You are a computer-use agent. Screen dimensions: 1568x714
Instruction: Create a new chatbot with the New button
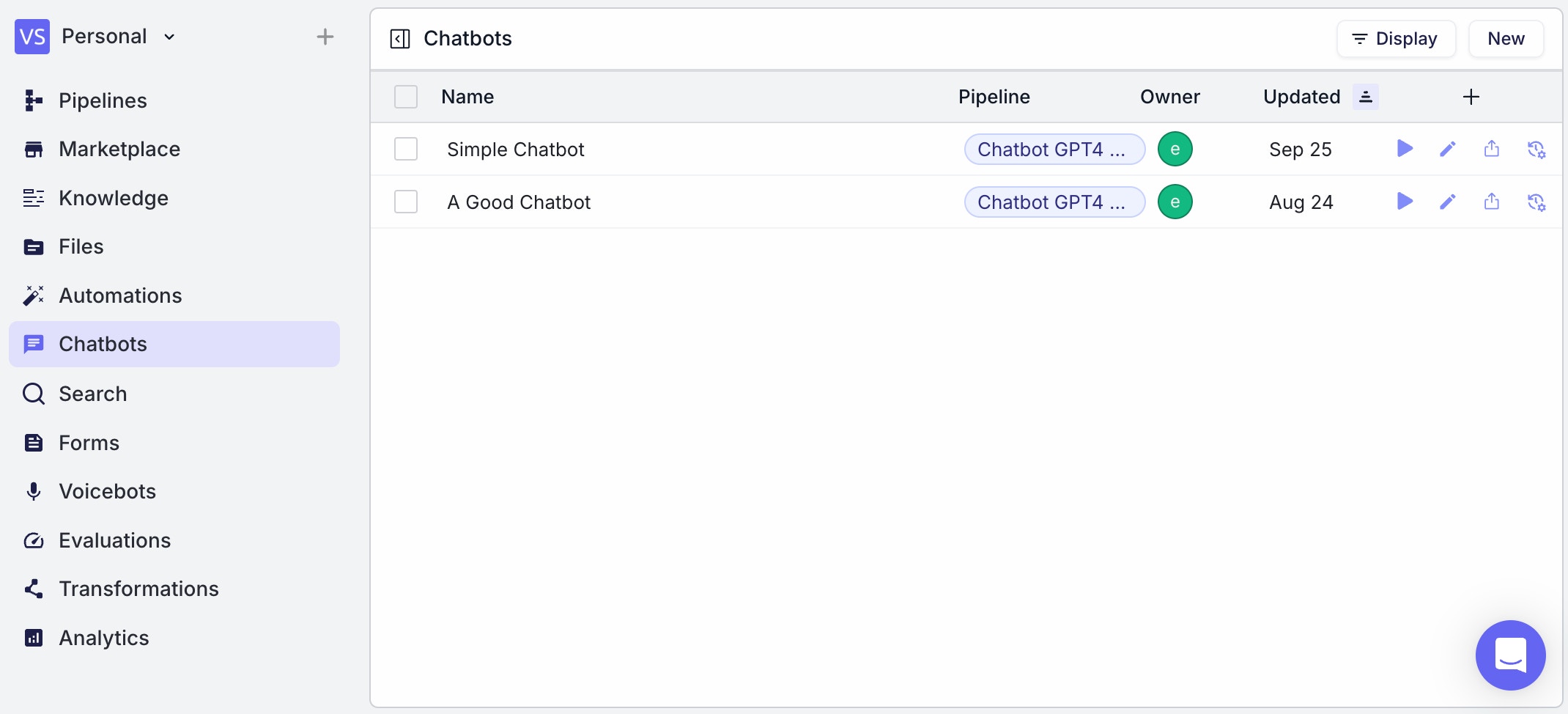[x=1506, y=38]
